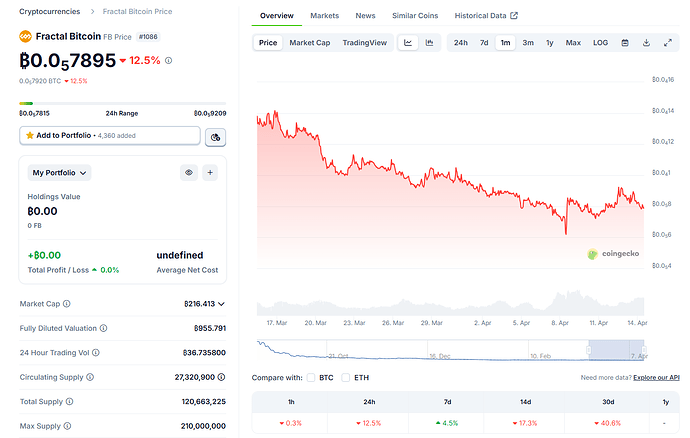Show Total Supply info icon

(70, 401)
